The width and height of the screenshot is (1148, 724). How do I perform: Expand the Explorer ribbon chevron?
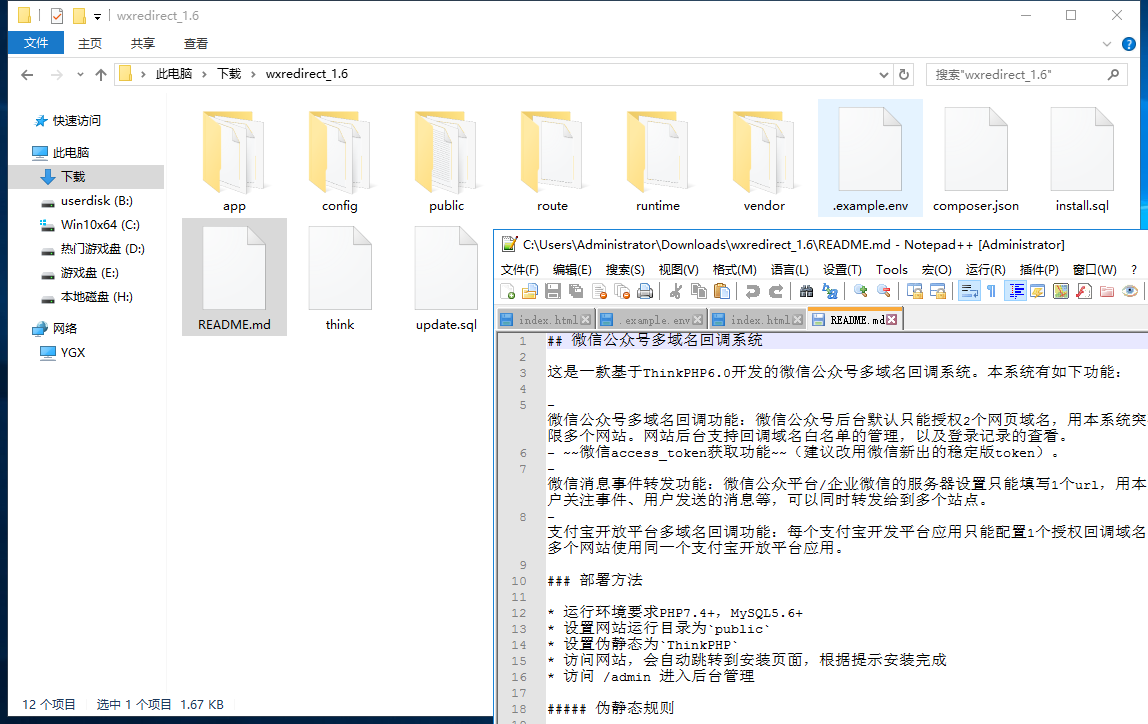(x=1106, y=43)
